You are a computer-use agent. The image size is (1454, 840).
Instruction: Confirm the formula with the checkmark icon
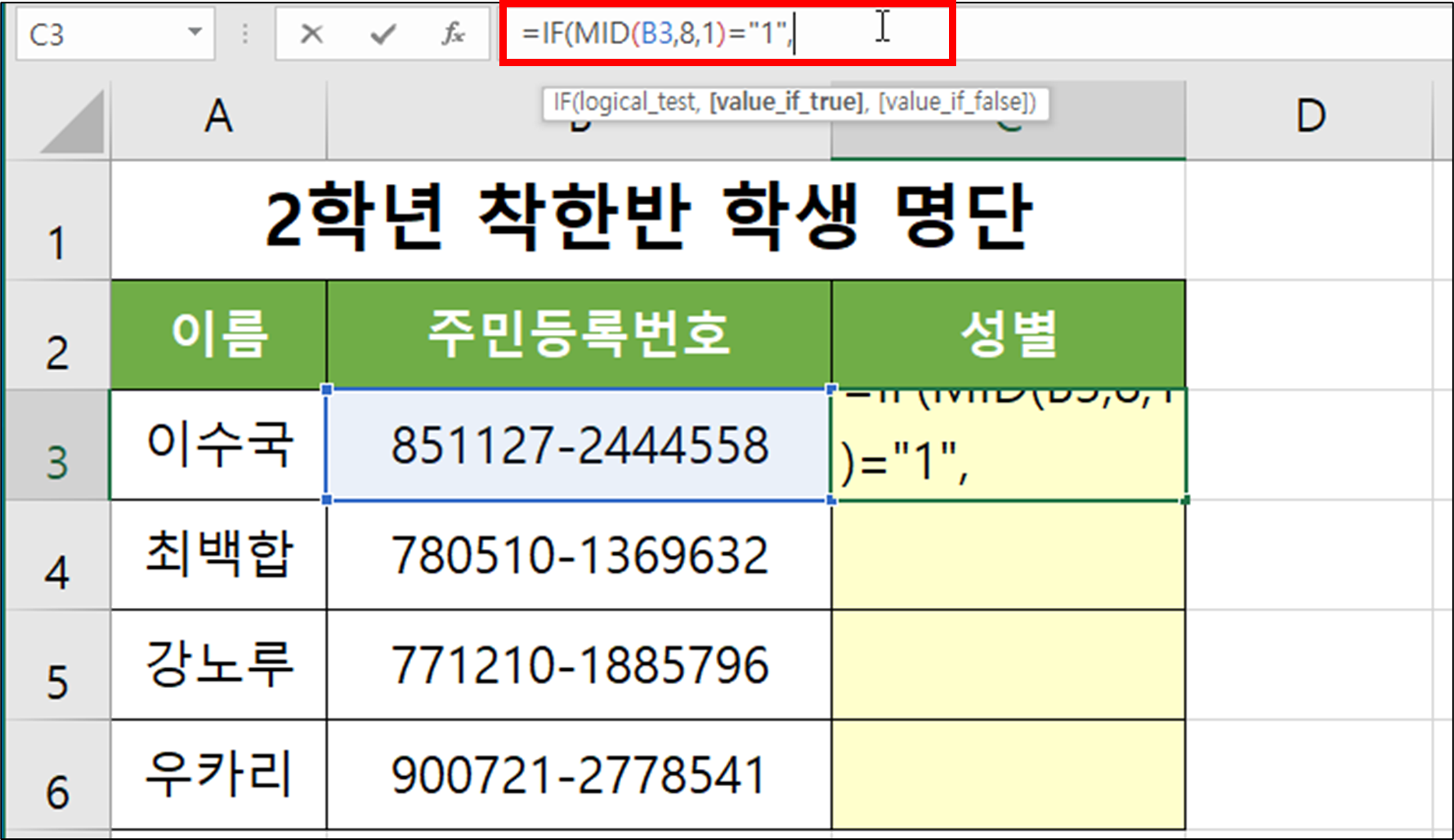coord(383,34)
